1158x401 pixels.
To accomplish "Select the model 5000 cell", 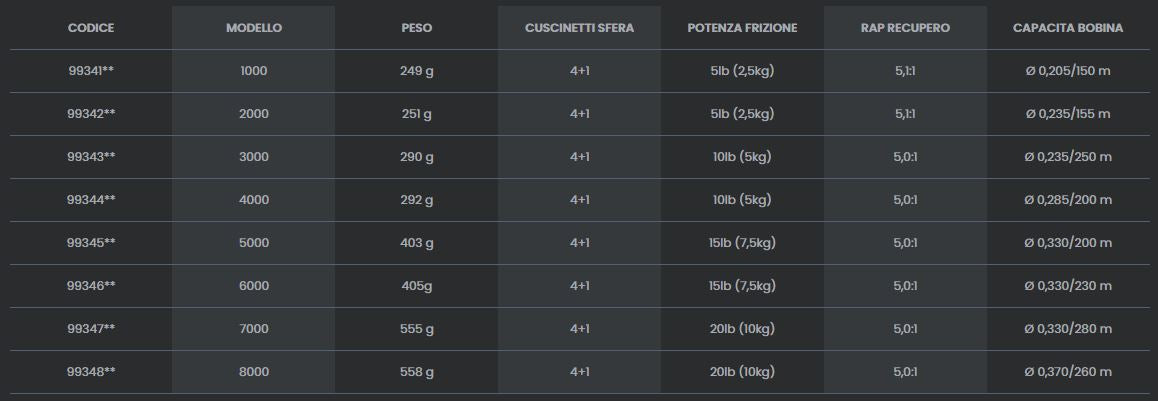I will [x=254, y=243].
